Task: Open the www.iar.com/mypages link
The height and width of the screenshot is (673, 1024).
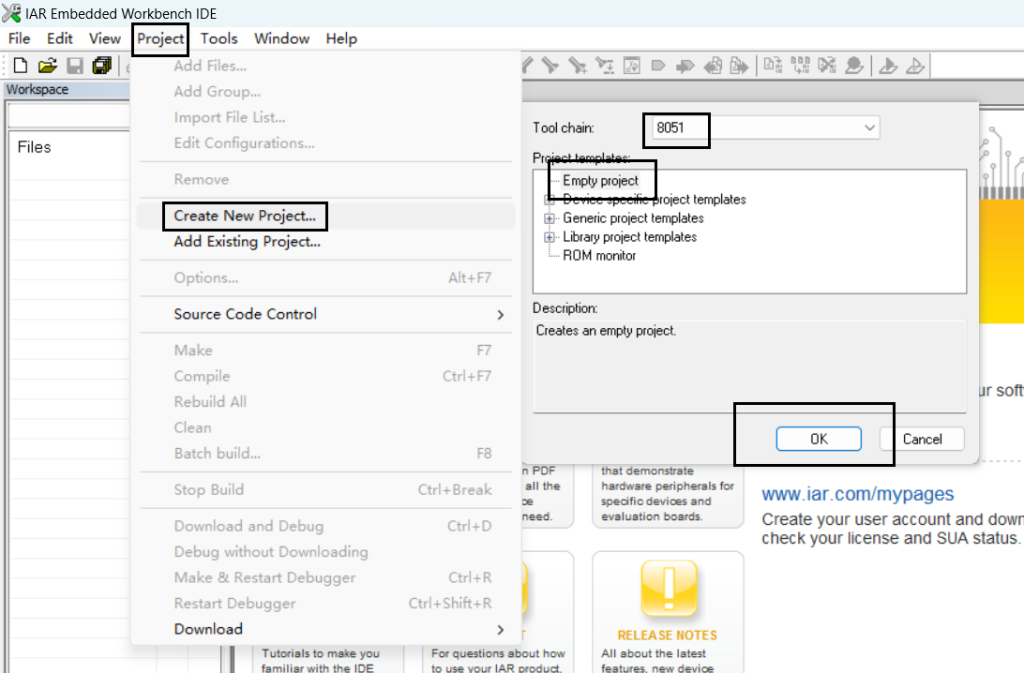Action: click(x=857, y=494)
